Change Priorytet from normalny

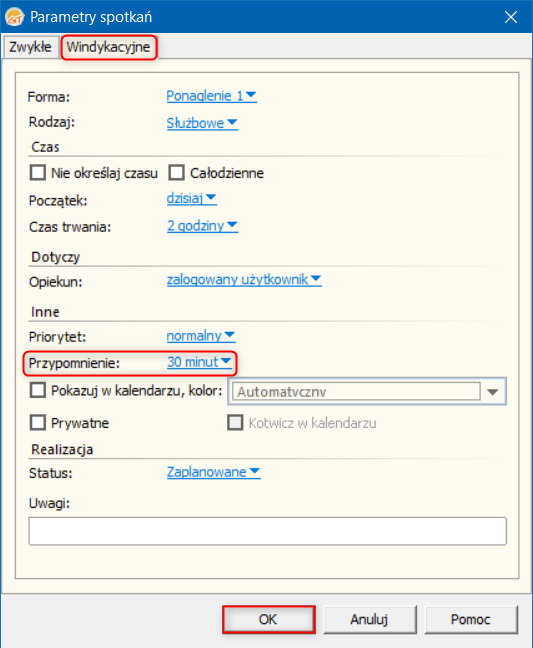[x=201, y=336]
